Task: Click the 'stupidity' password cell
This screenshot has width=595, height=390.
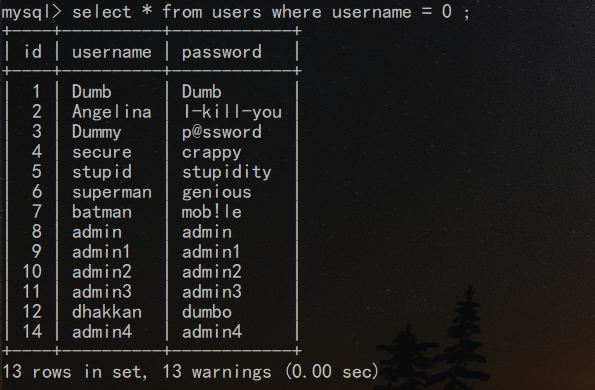Action: point(227,172)
